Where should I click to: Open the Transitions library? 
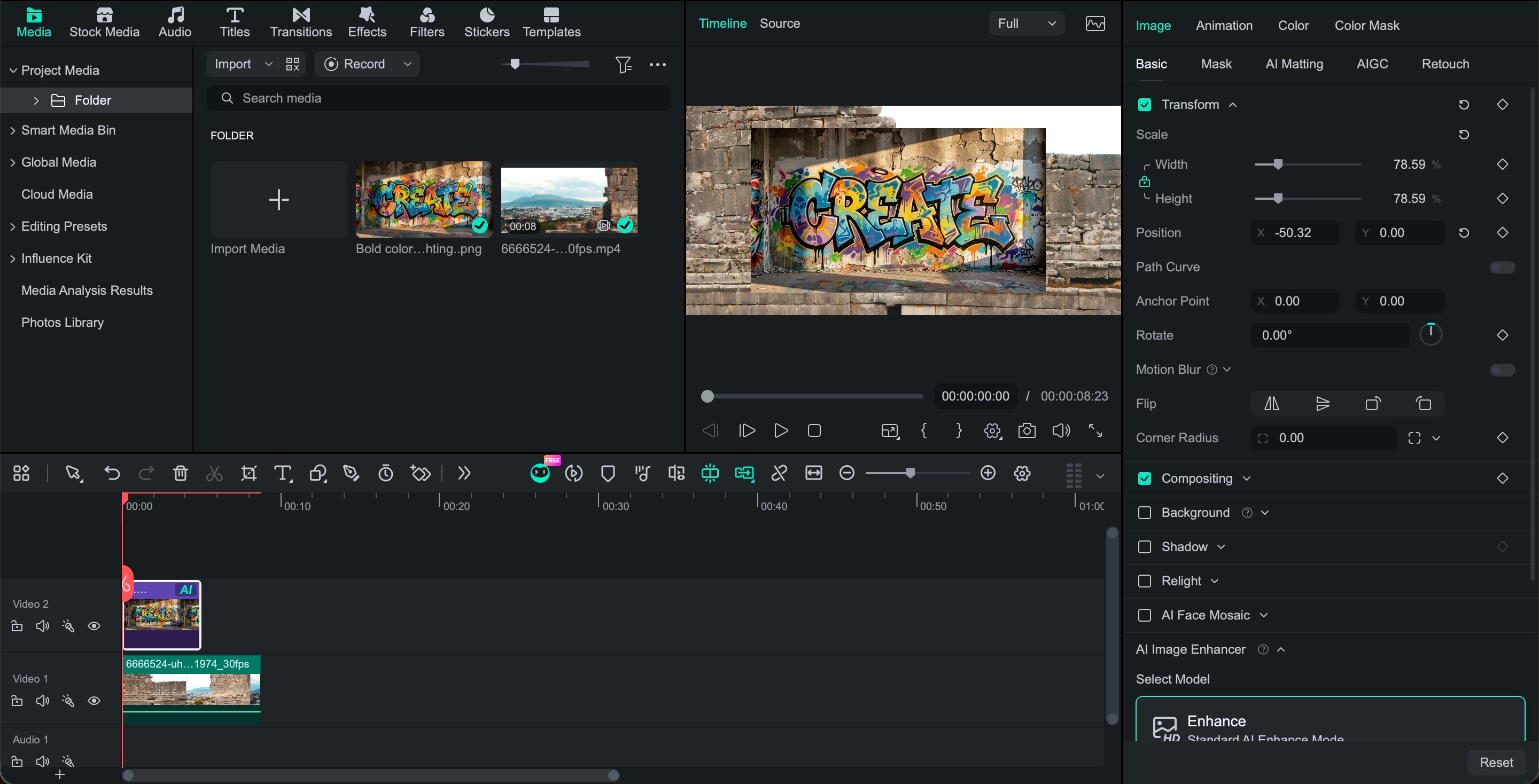click(300, 22)
